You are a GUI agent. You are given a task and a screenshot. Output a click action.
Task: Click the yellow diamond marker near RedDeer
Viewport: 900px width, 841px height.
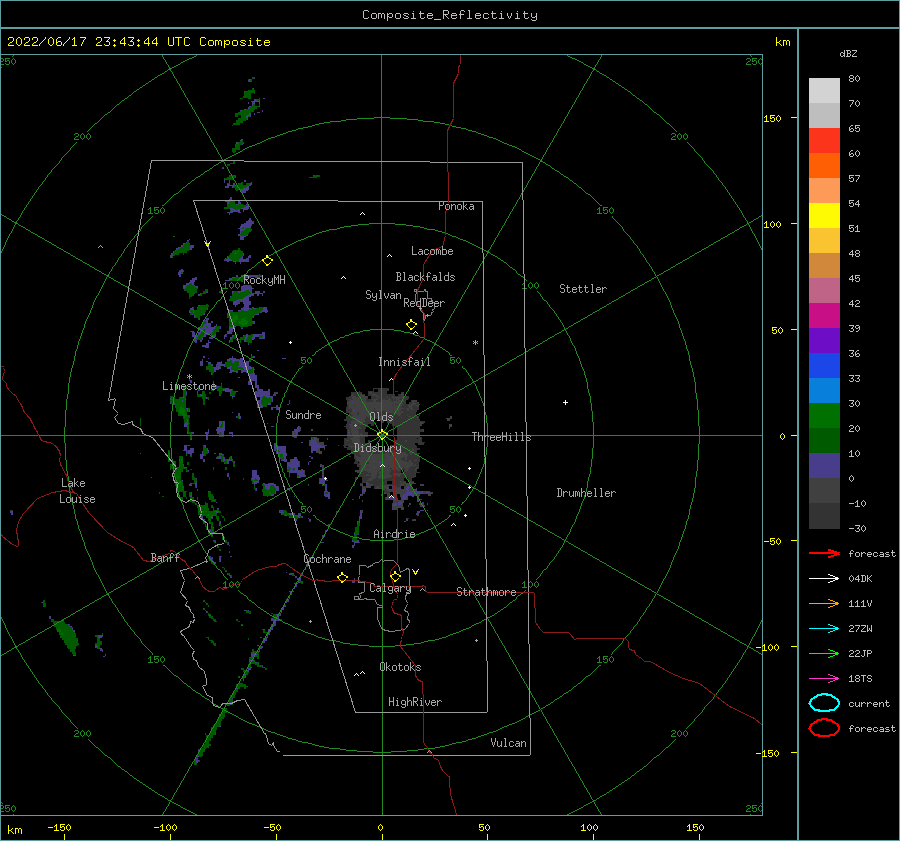(411, 325)
